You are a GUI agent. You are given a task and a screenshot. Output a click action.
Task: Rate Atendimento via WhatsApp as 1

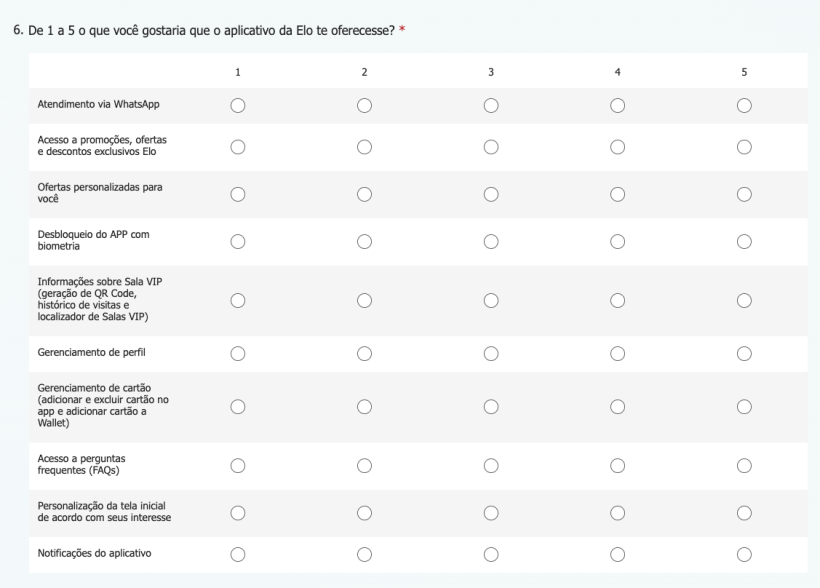click(x=237, y=105)
